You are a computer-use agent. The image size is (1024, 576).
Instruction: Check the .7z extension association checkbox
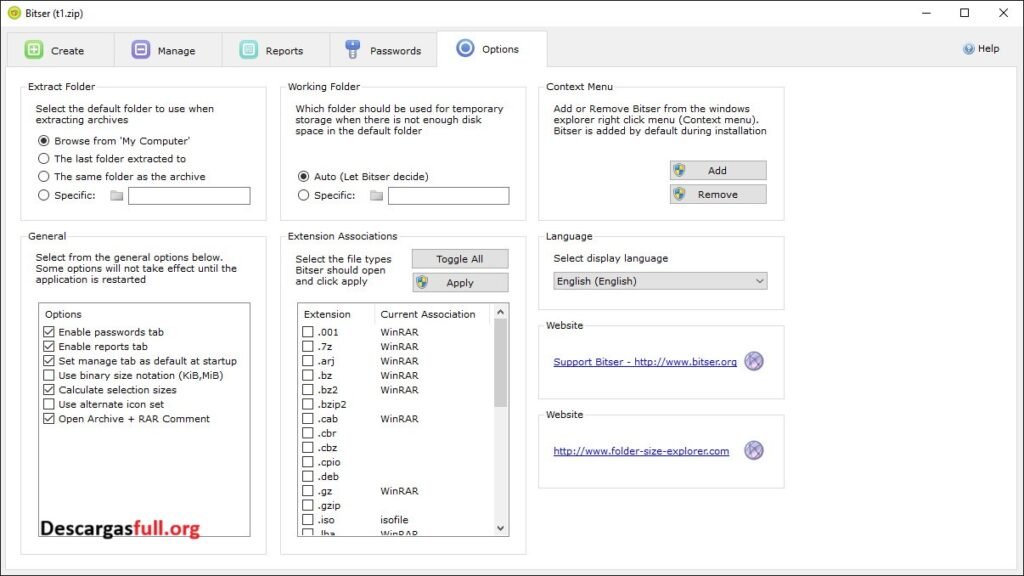306,346
